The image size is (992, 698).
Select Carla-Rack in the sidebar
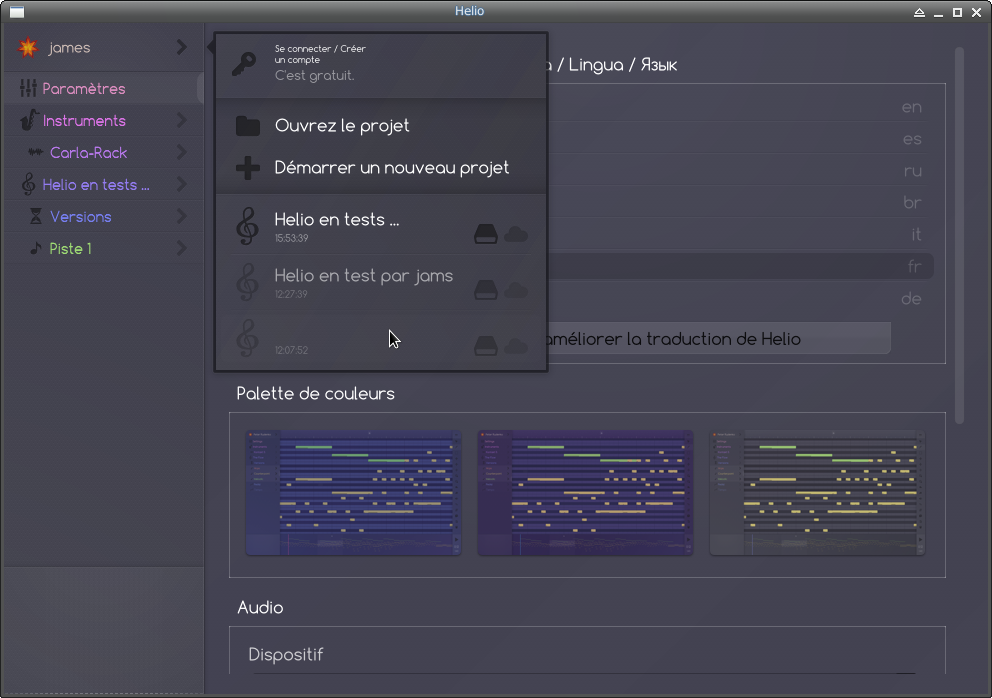tap(104, 153)
